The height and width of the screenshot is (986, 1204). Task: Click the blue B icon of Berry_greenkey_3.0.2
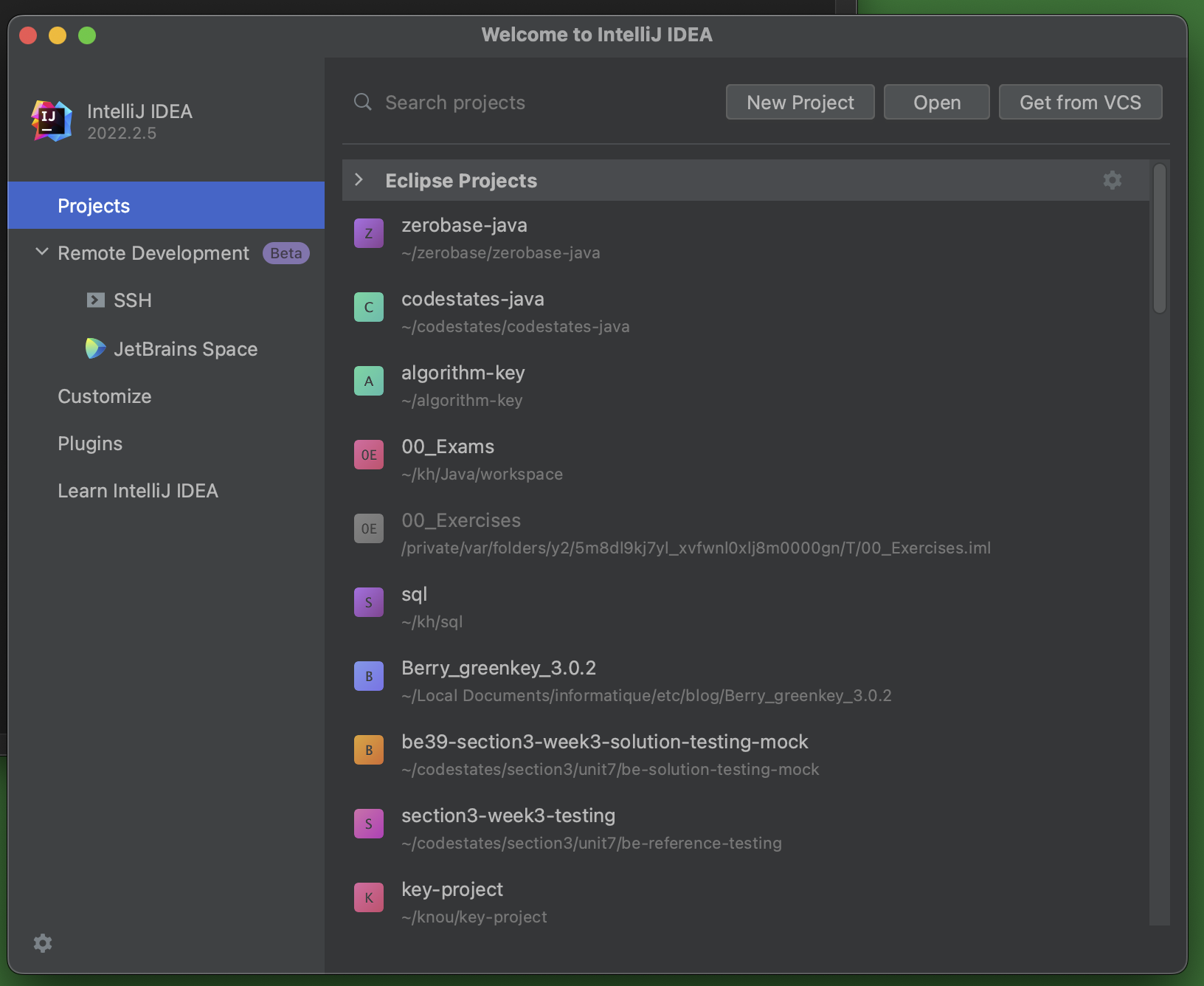(369, 676)
